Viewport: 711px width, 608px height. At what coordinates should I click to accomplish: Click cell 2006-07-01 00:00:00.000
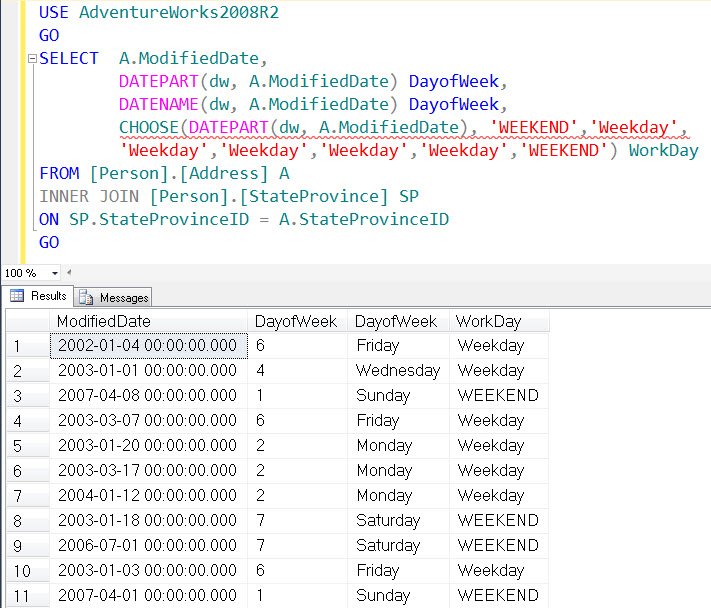149,545
